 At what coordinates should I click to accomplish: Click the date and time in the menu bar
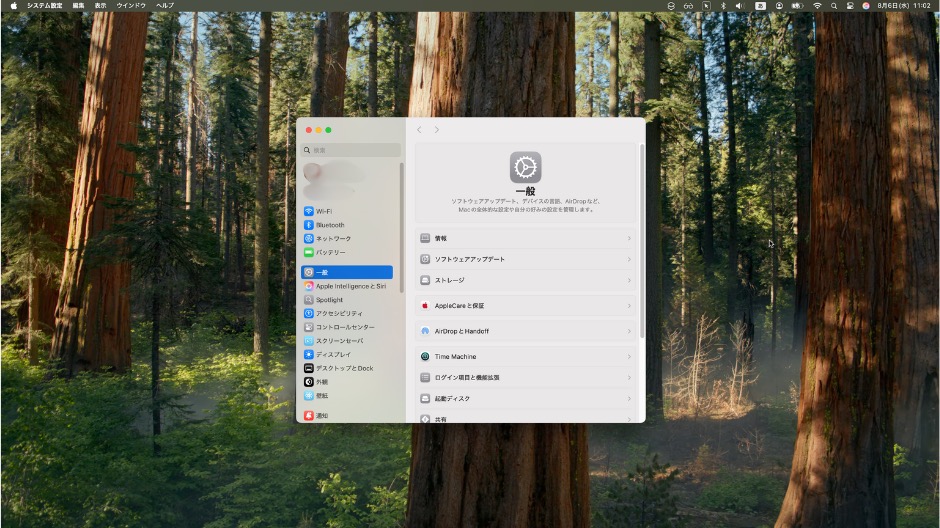(904, 5)
